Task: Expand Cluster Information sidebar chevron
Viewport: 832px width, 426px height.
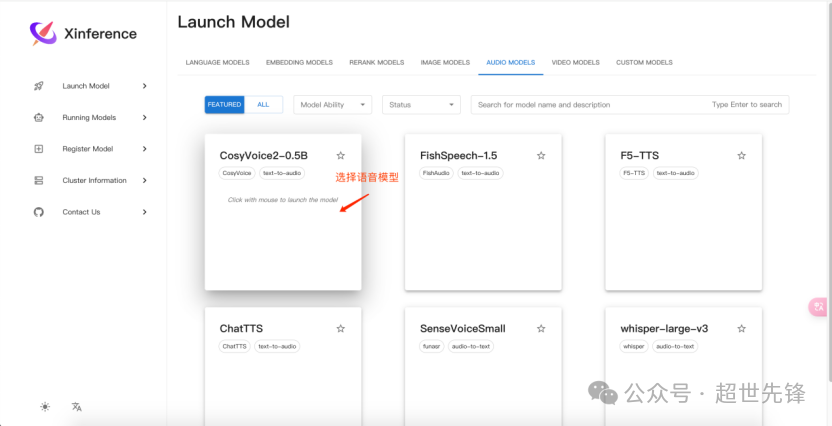Action: tap(144, 180)
